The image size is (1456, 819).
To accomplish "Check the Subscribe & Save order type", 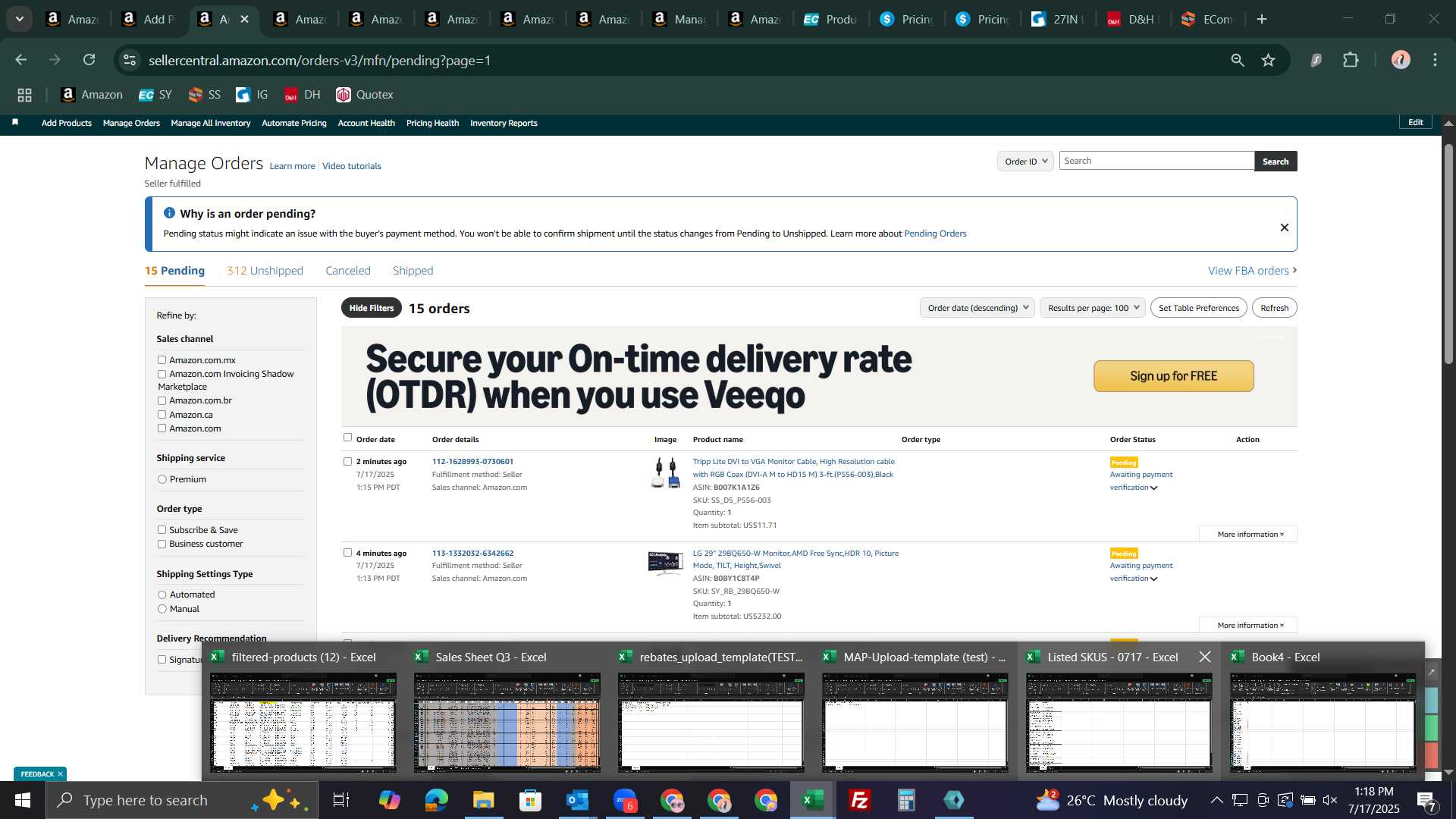I will point(162,530).
